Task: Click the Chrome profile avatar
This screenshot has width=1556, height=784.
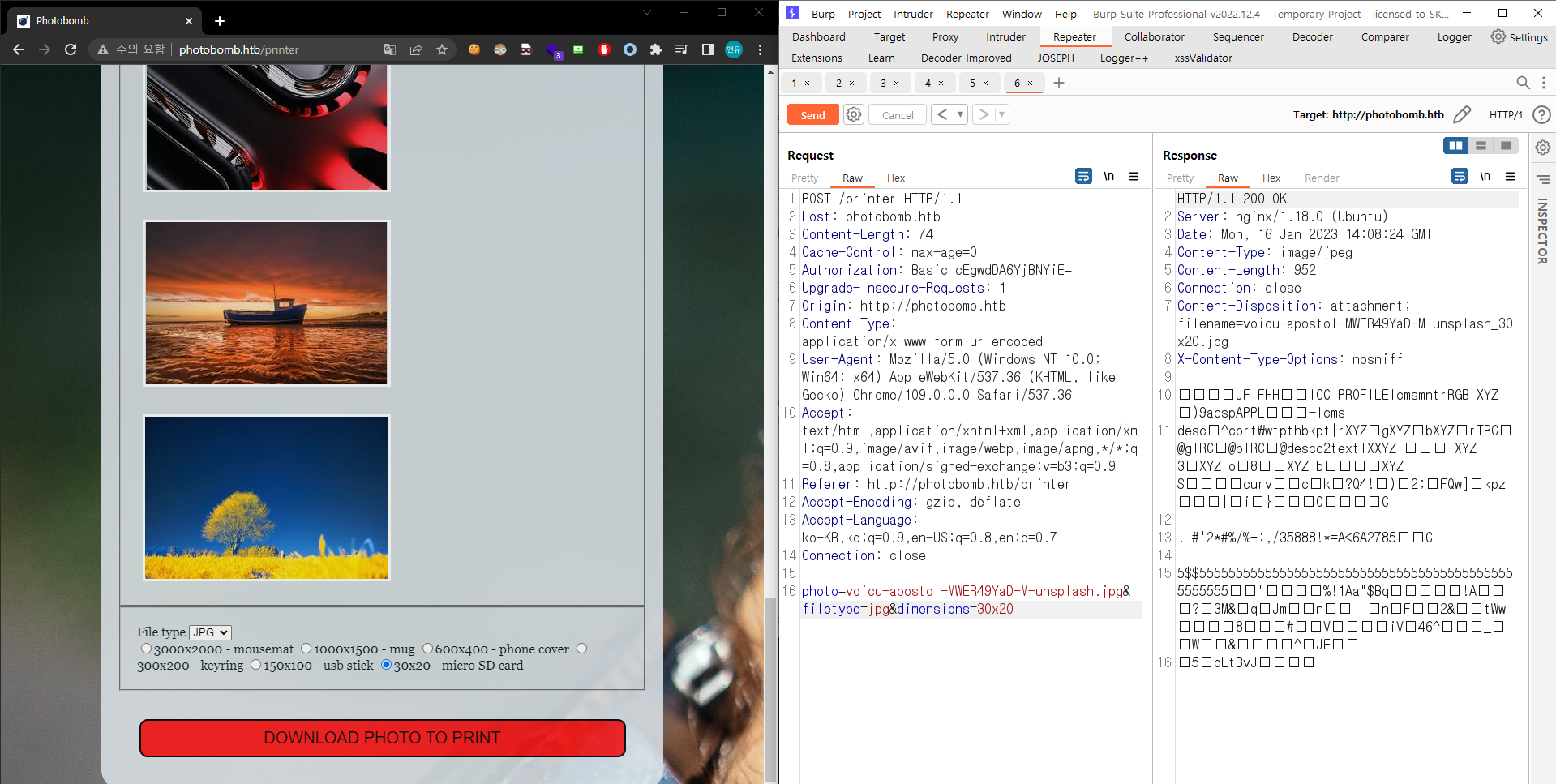Action: click(x=734, y=49)
